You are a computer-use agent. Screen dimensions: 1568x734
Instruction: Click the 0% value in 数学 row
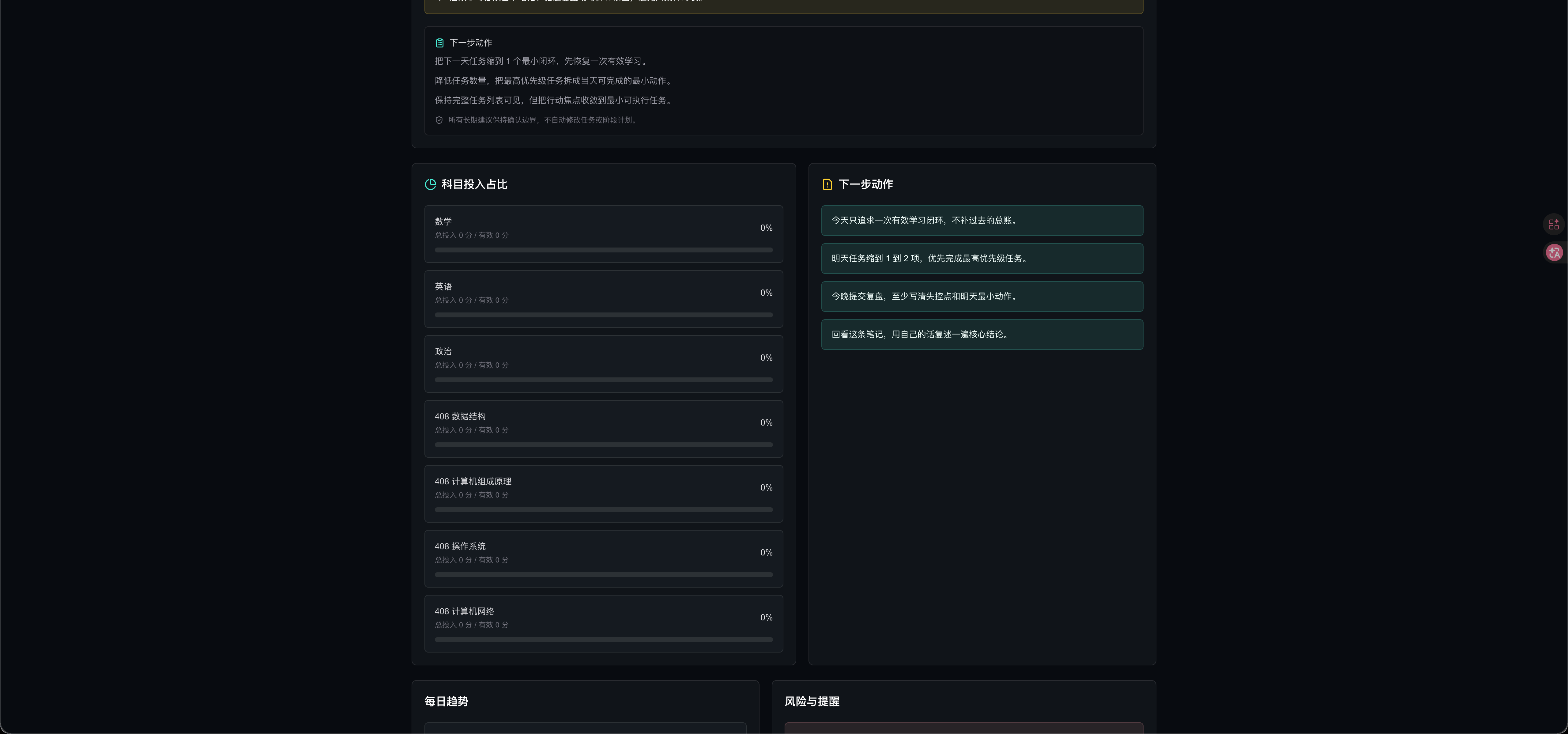click(766, 228)
